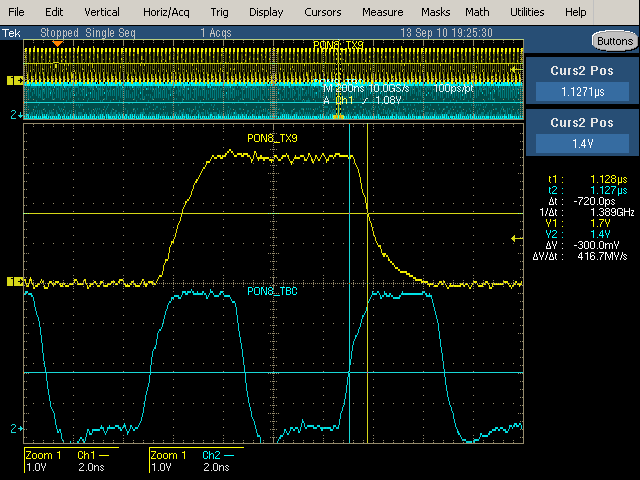Select the PON8_TBC waveform label
640x480 pixels.
(272, 291)
